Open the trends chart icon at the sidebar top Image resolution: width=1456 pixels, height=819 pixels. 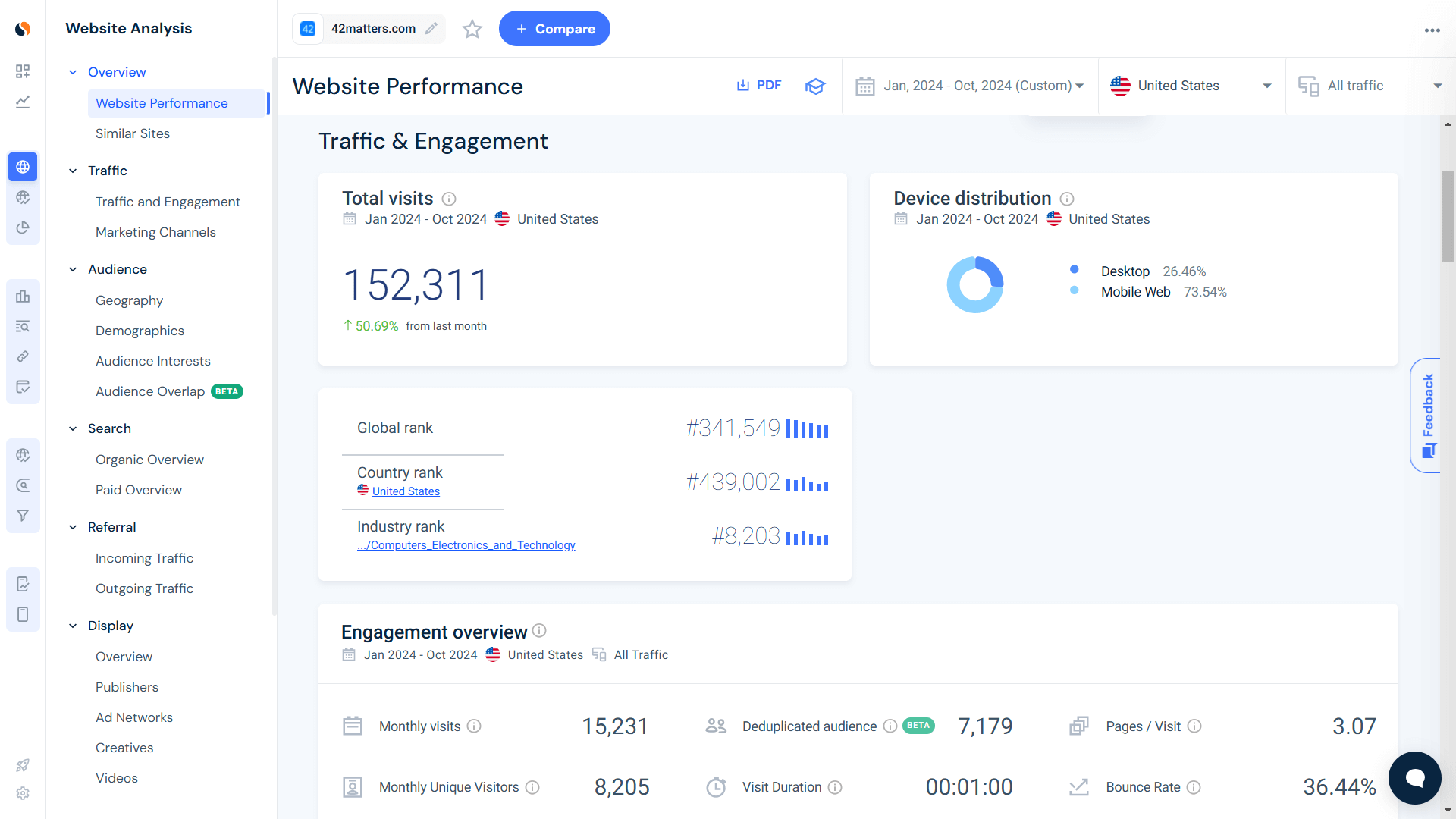(x=23, y=102)
